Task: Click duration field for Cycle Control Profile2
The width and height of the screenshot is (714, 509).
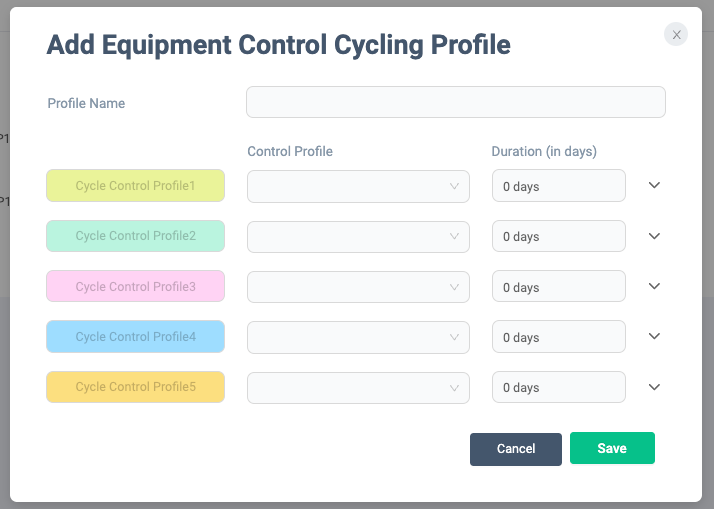Action: tap(559, 236)
